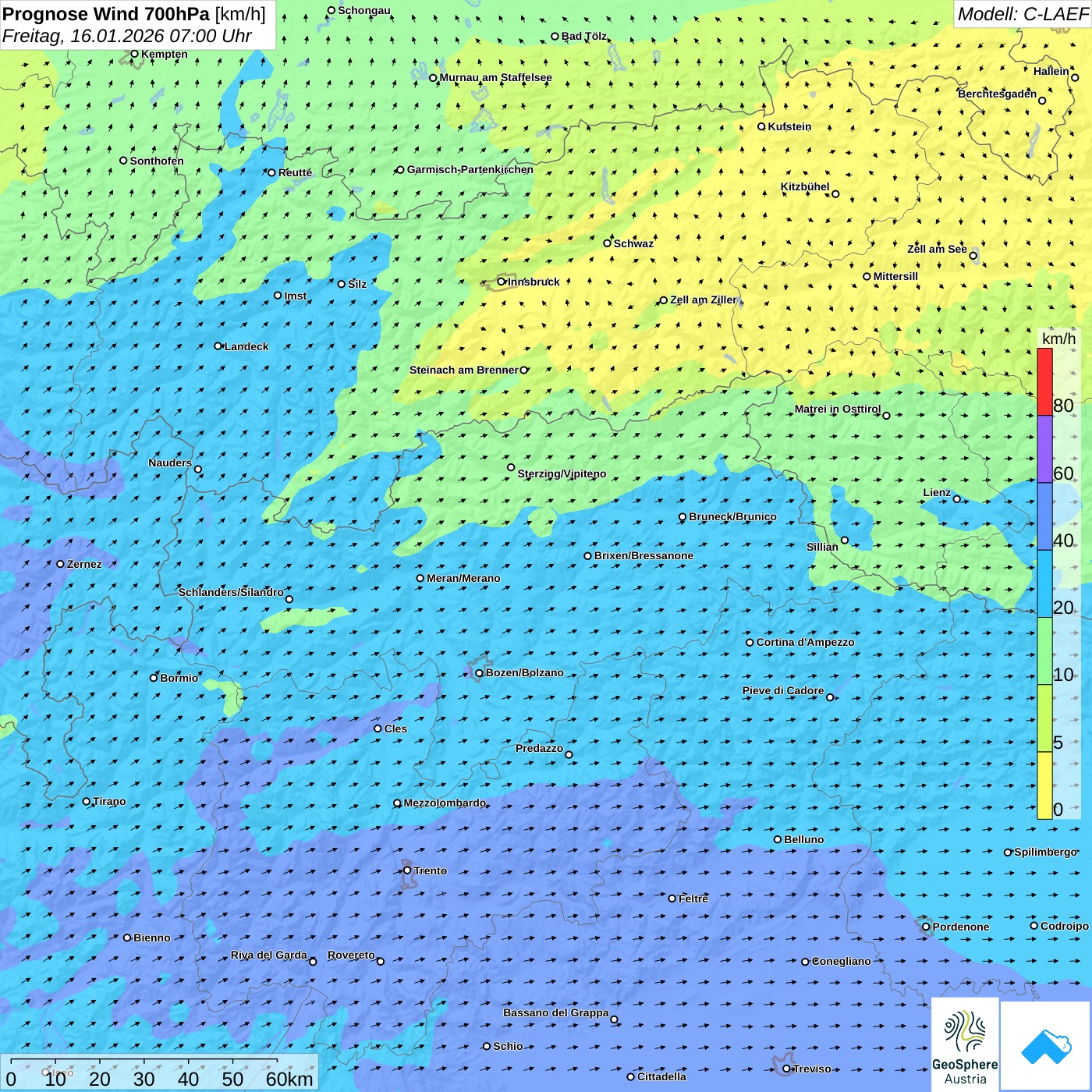Click the 'Murnau am Staffelsee' label

click(x=495, y=77)
